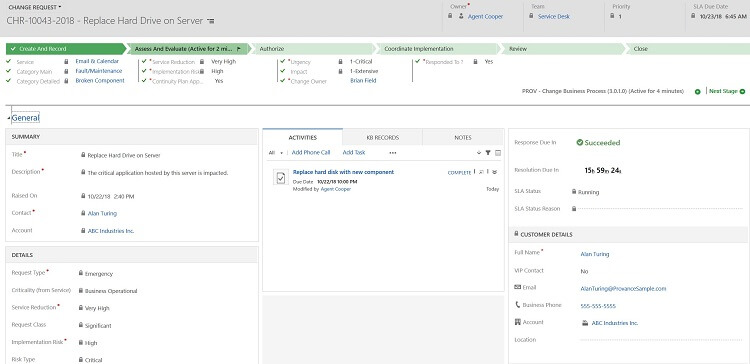Viewport: 750px width, 364px height.
Task: Click the Continuity Plan App Yes value
Action: 219,81
